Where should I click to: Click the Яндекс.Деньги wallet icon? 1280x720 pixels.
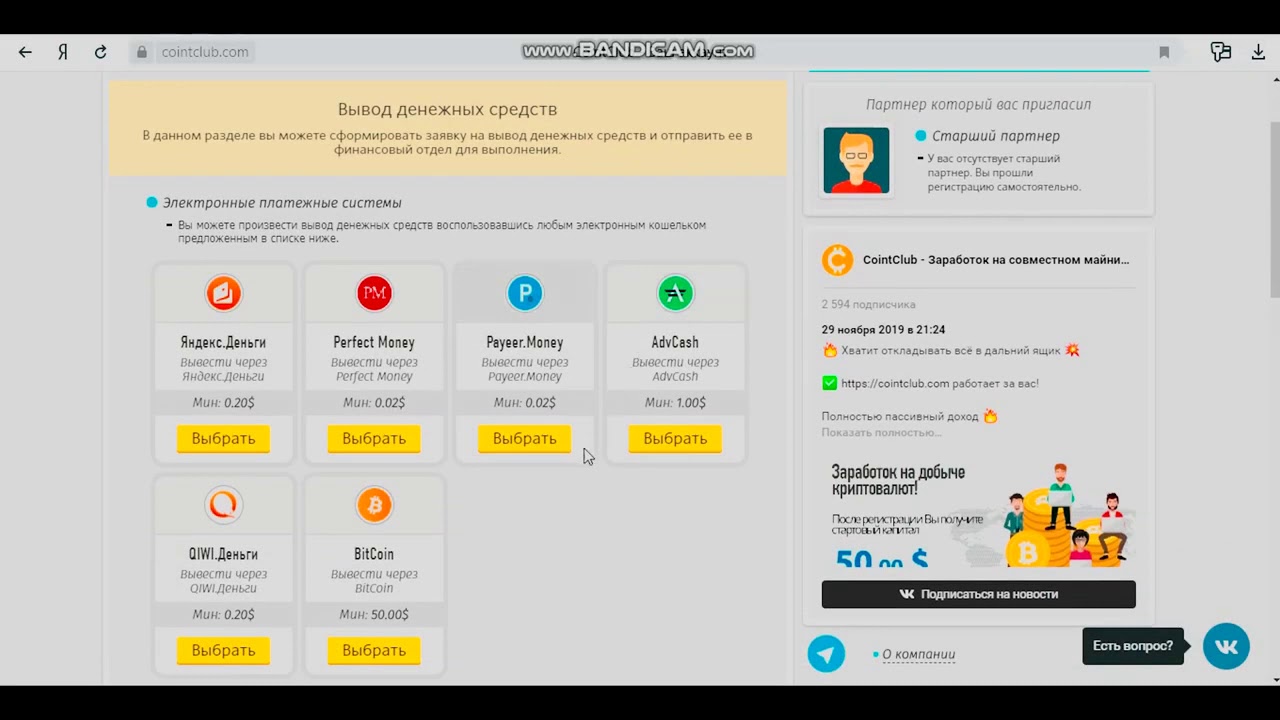(x=224, y=293)
